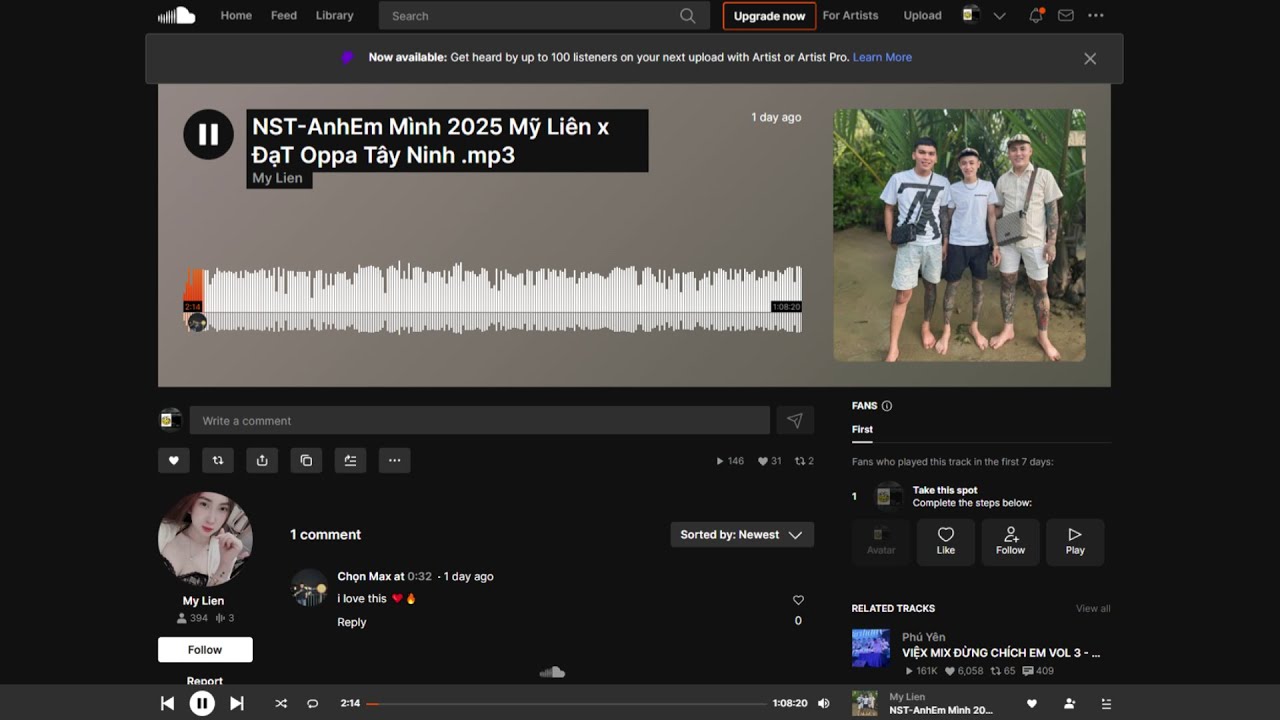The height and width of the screenshot is (720, 1280).
Task: Open the For Artists page
Action: [850, 15]
